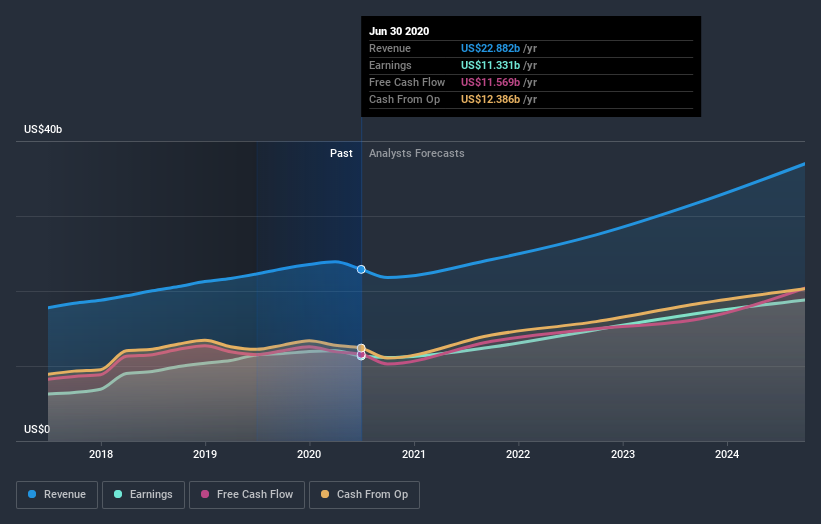Select the 2024 x-axis label

click(x=727, y=454)
